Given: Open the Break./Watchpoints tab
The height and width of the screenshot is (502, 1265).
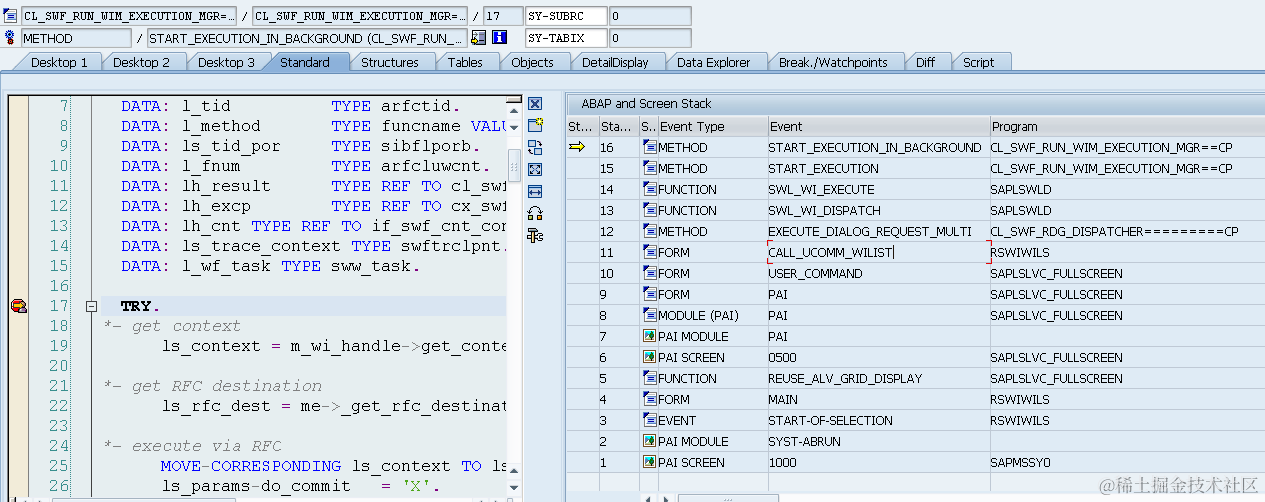Looking at the screenshot, I should click(x=833, y=62).
